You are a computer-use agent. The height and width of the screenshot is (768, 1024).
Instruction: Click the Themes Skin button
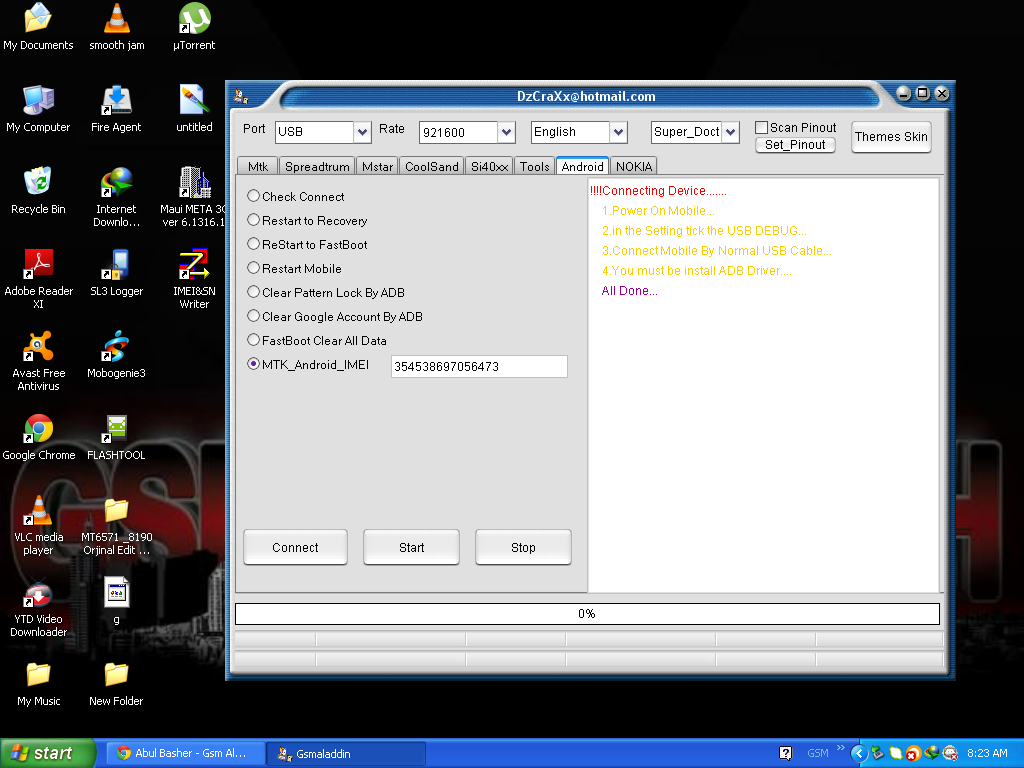891,137
